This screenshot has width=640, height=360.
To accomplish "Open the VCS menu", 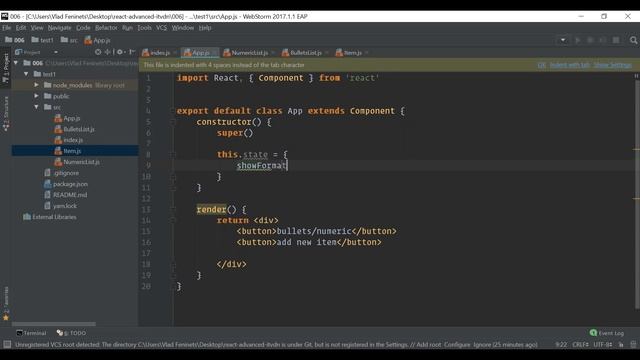I will point(162,28).
